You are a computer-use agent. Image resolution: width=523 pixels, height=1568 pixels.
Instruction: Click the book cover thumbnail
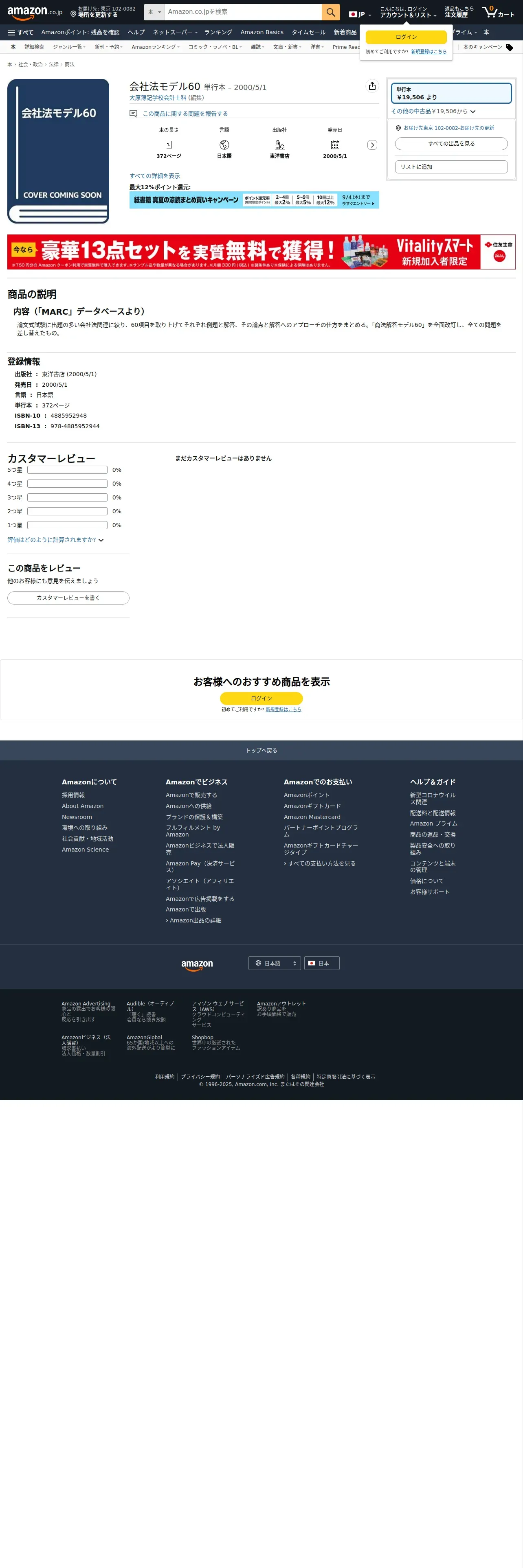click(58, 151)
